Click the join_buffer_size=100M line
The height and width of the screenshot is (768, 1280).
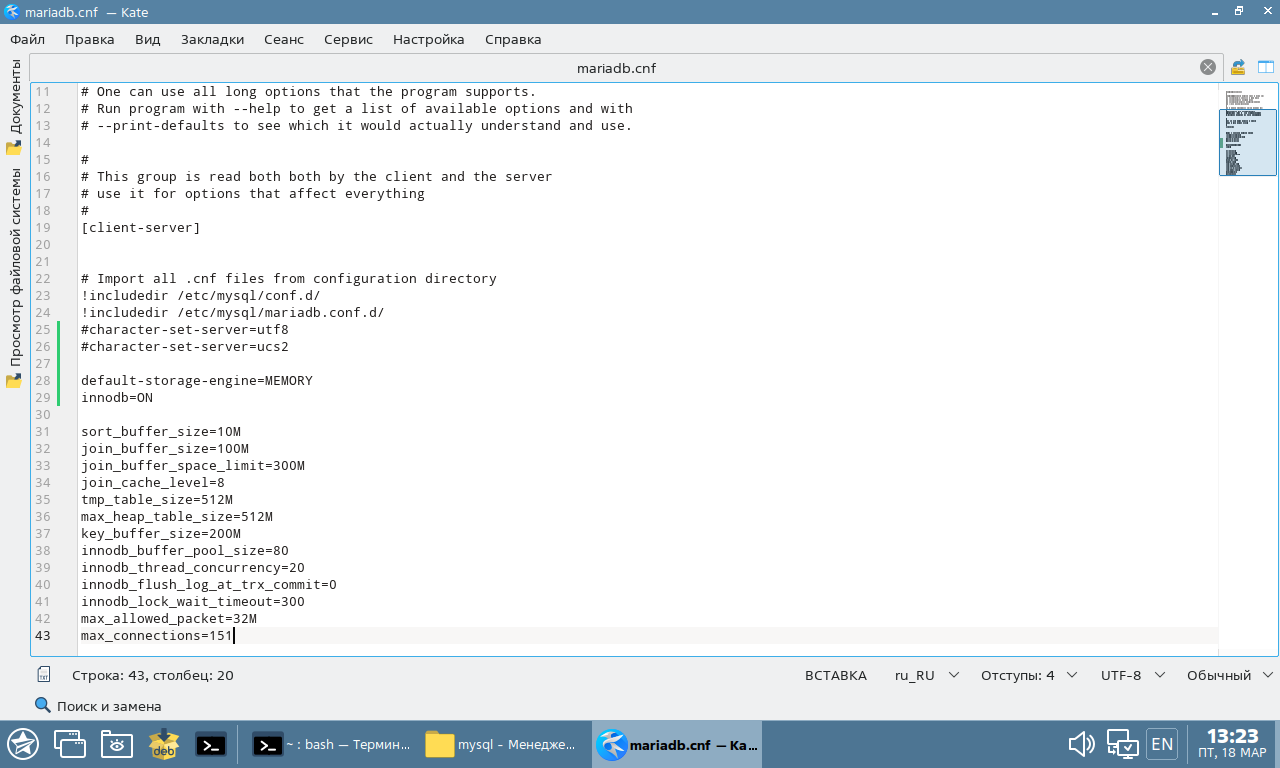165,449
